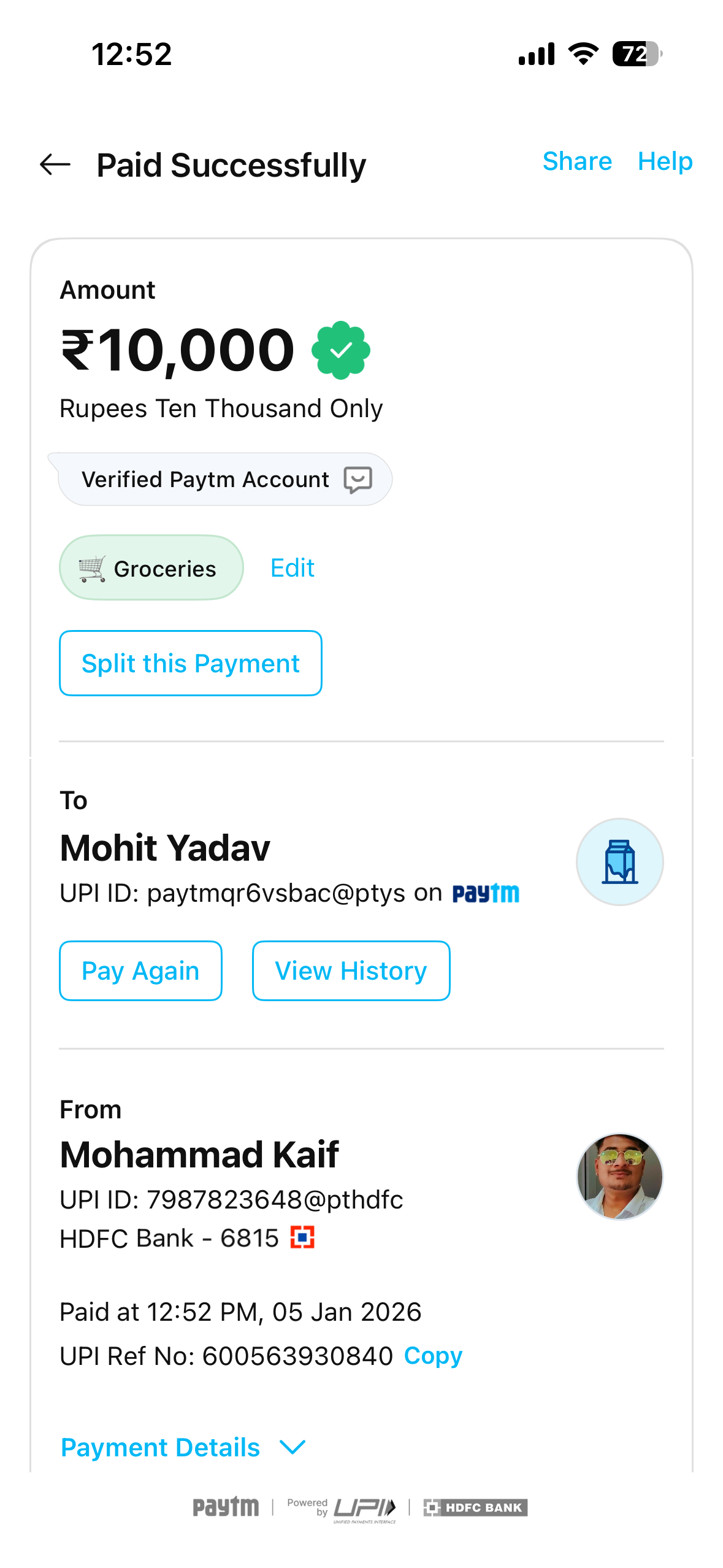
Task: Tap the HDFC Bank logo icon
Action: click(x=302, y=1237)
